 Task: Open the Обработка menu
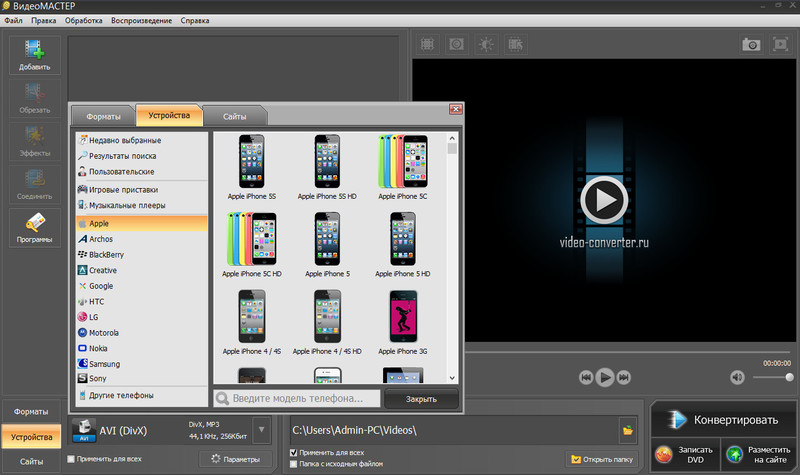coord(84,20)
